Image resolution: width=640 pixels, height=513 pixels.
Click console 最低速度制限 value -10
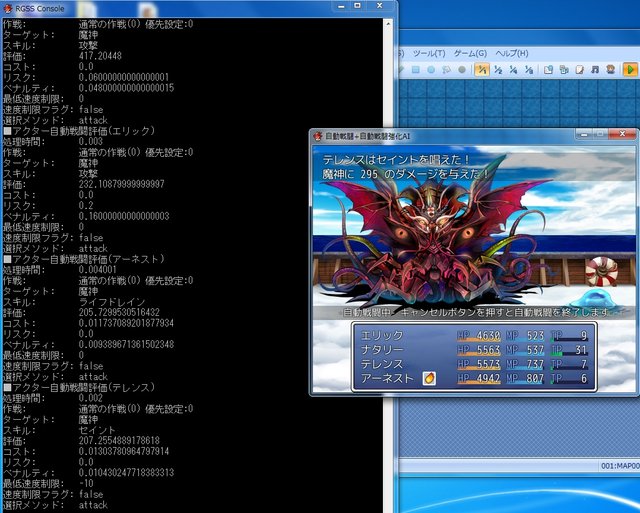(86, 484)
